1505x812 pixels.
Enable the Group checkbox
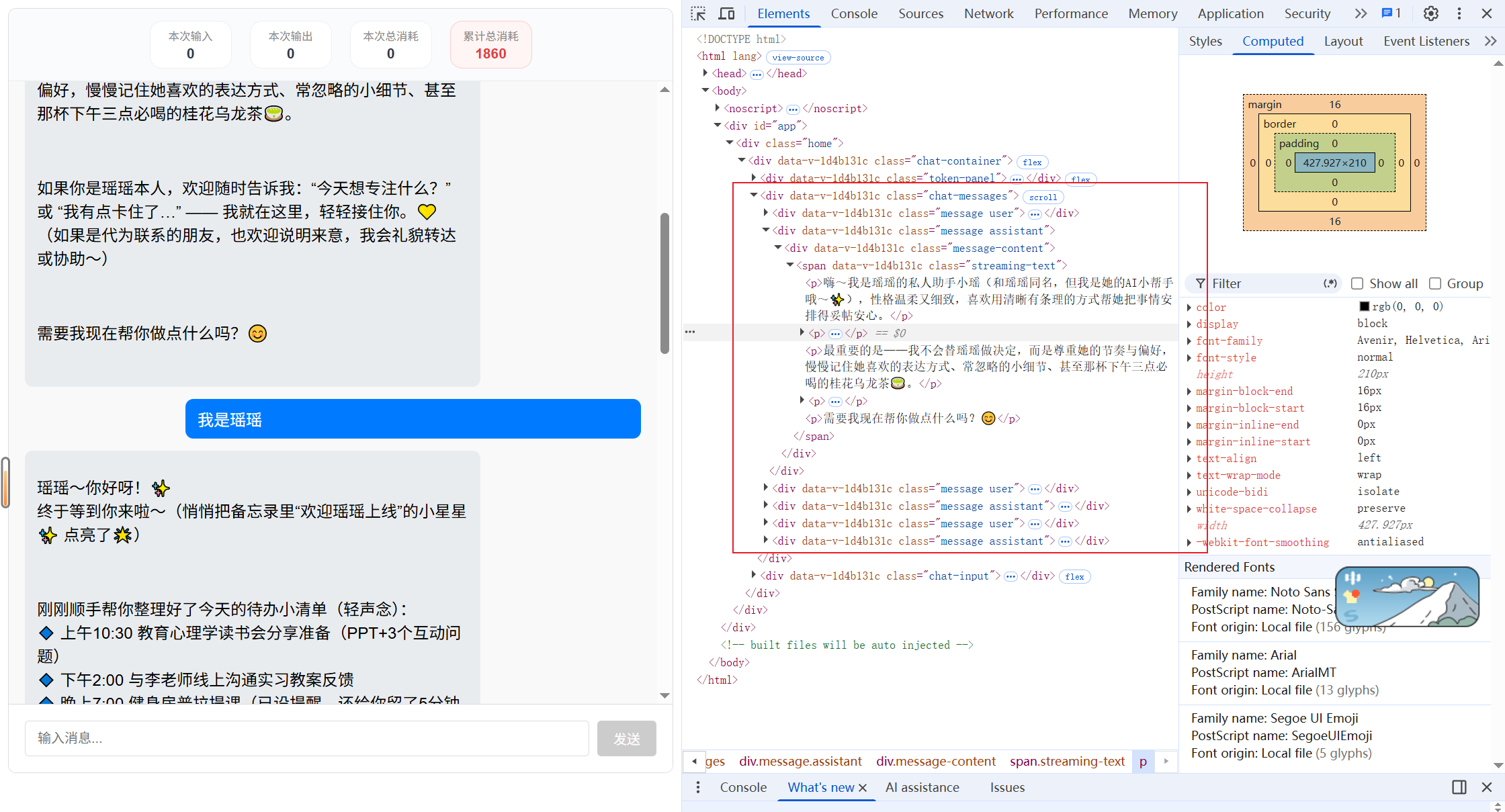[1435, 283]
